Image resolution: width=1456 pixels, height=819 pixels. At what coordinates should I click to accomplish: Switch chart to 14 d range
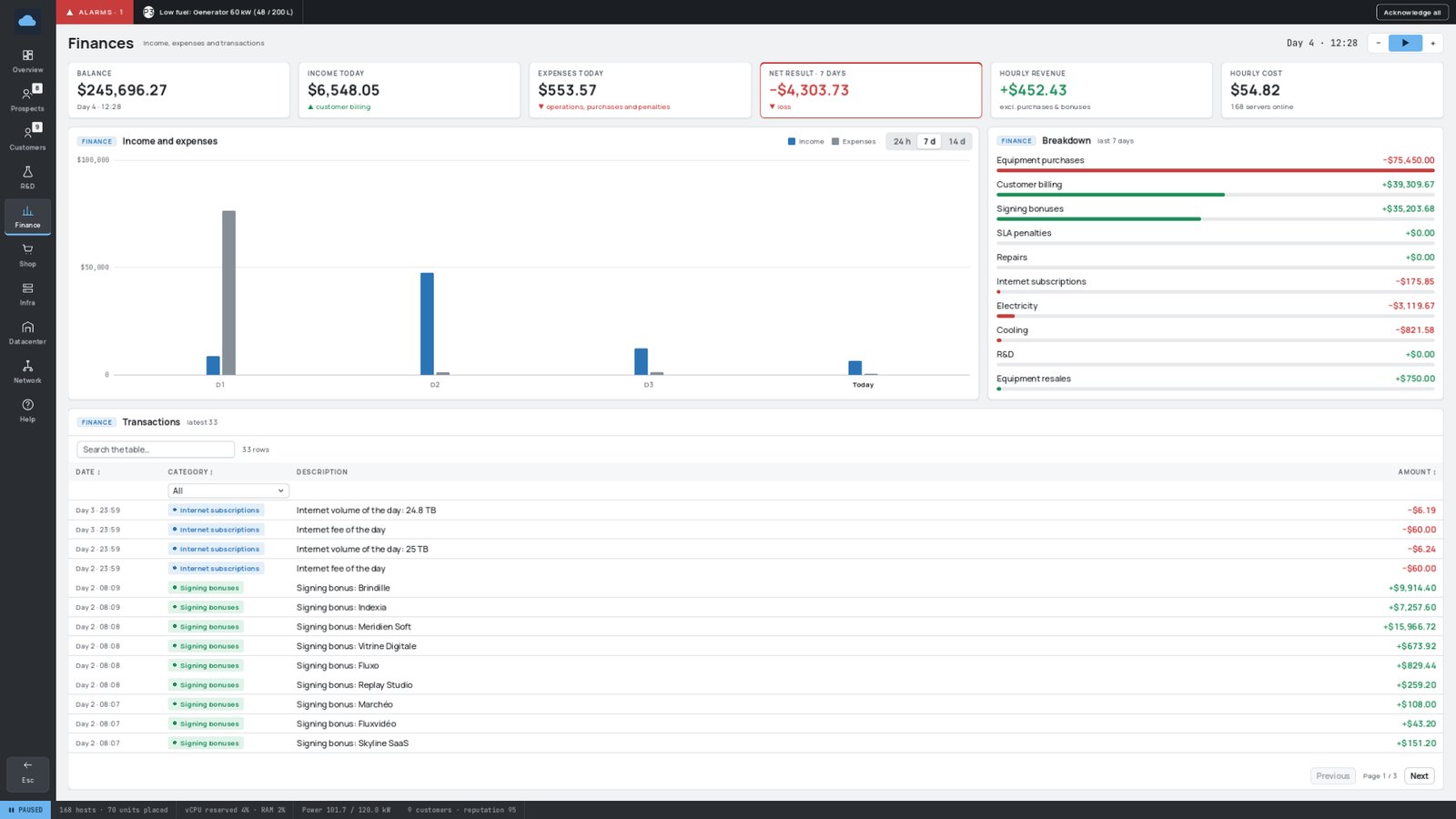pyautogui.click(x=956, y=141)
